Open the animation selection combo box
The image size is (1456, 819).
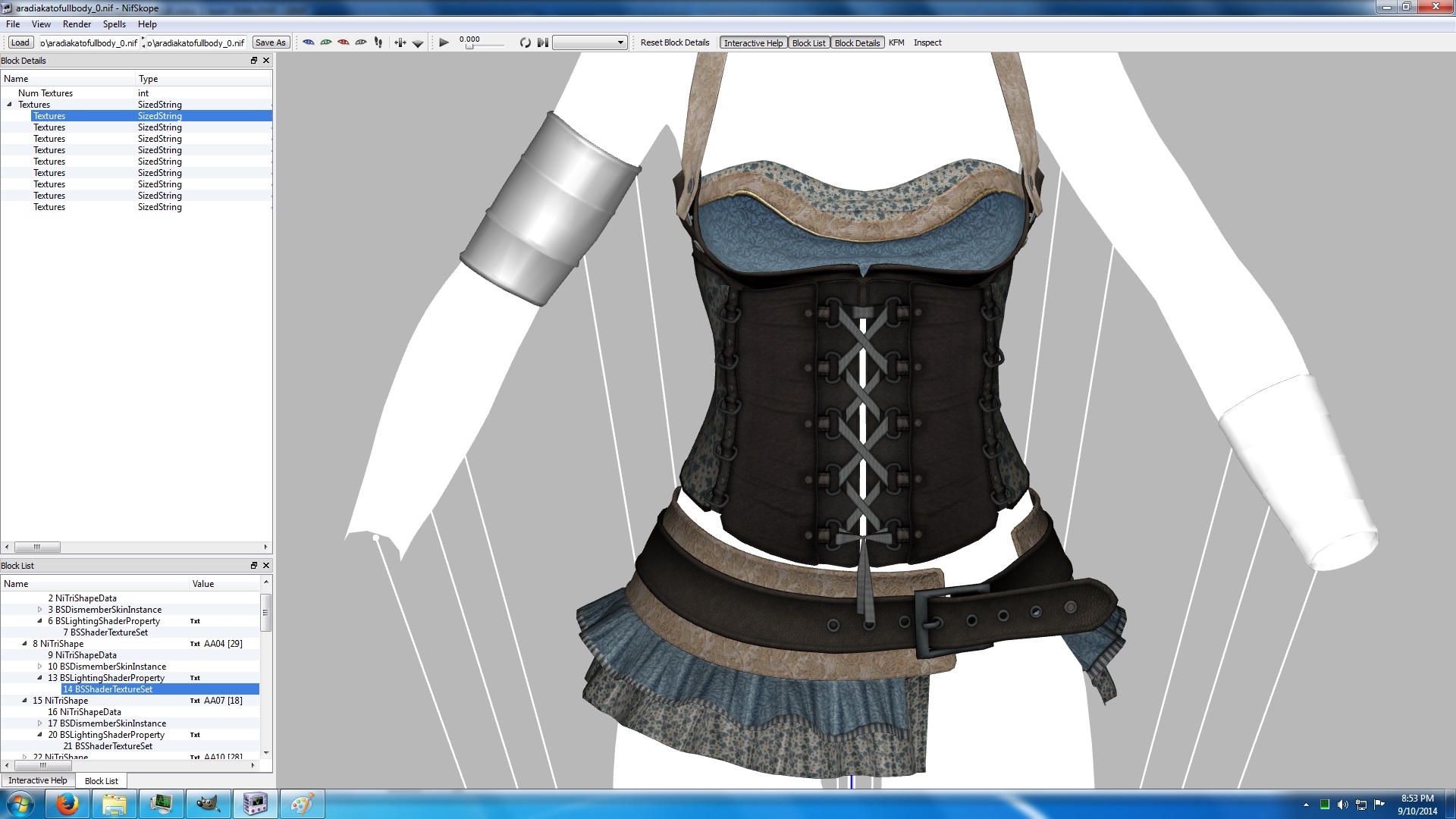pos(590,42)
